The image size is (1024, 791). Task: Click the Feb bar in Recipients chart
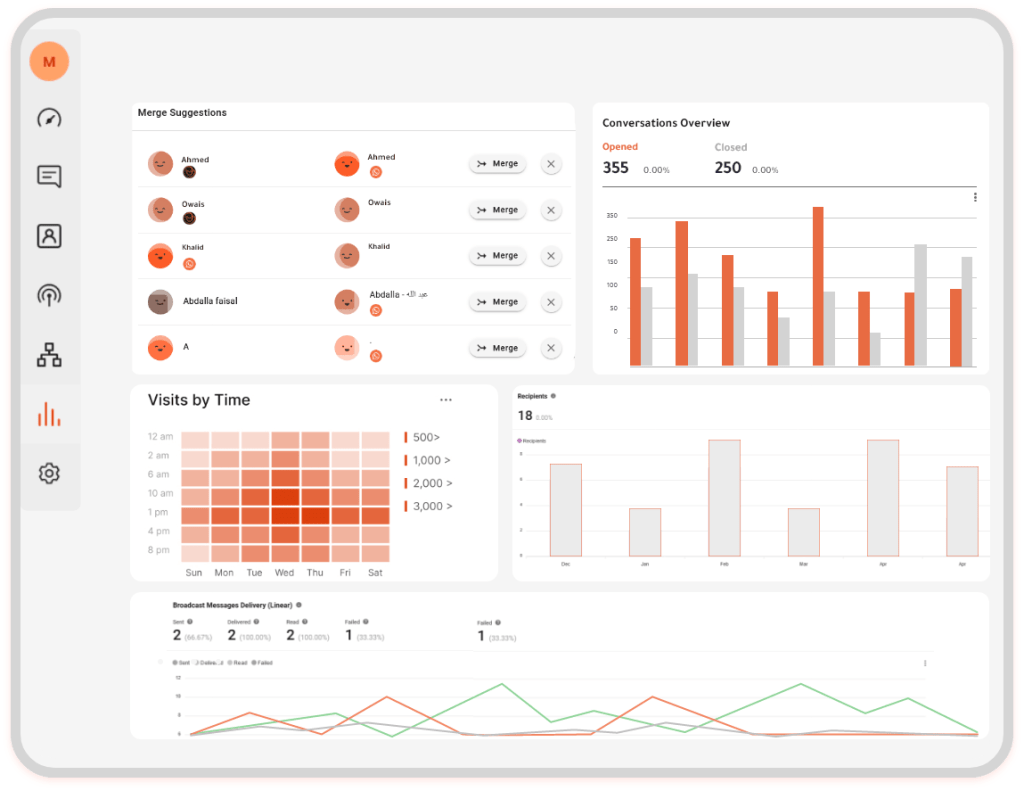(x=724, y=498)
